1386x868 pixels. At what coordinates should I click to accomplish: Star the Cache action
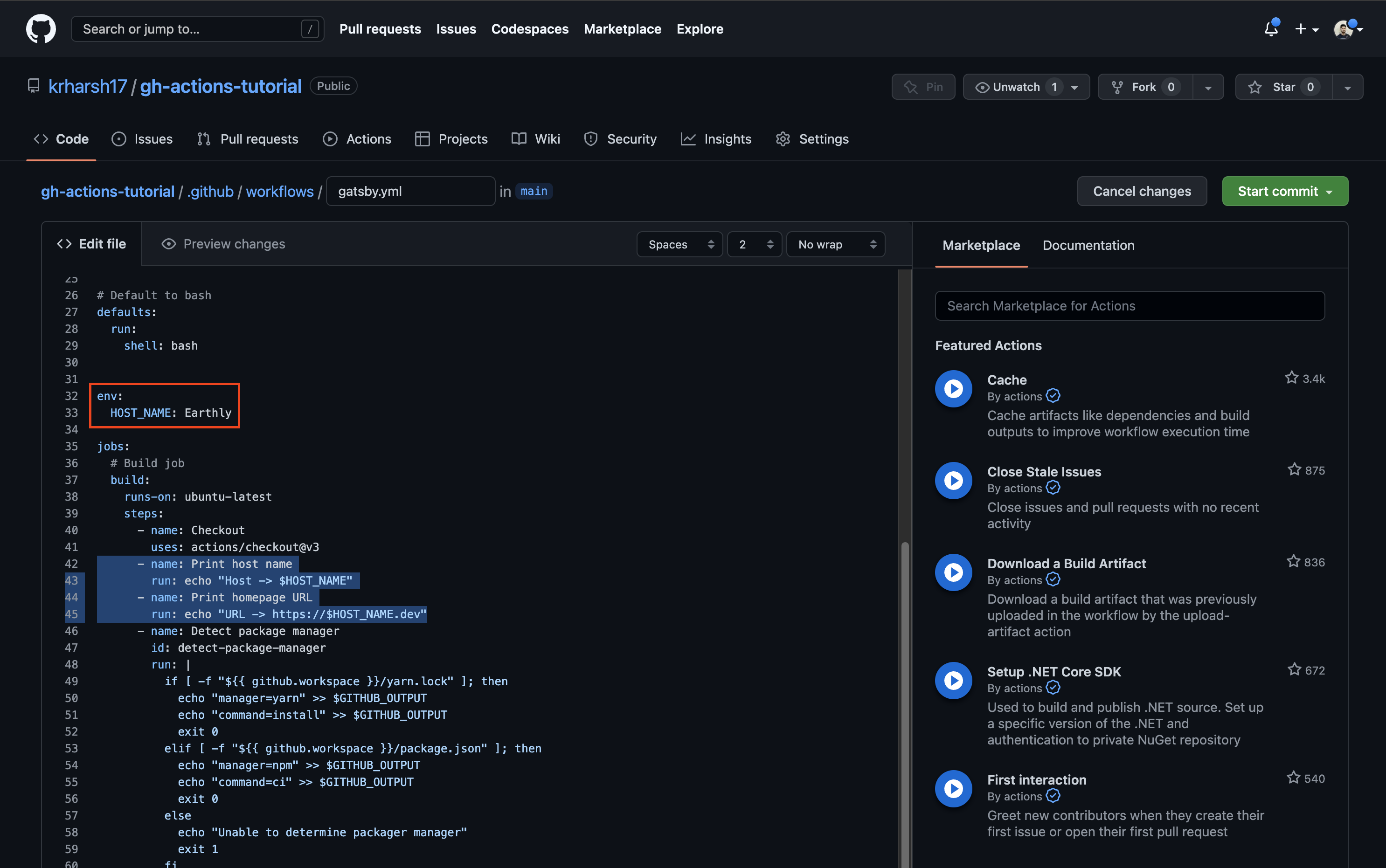pyautogui.click(x=1291, y=378)
